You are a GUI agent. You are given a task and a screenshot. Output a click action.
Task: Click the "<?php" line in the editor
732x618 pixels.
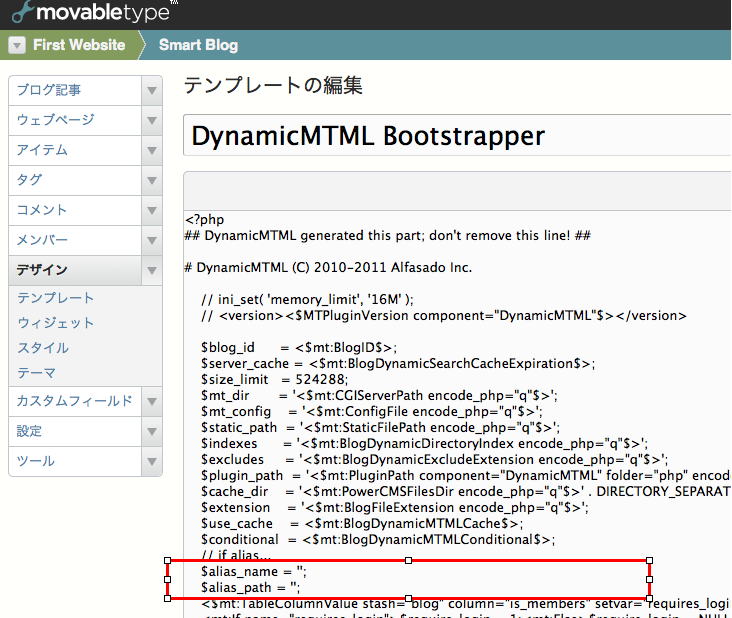coord(204,219)
